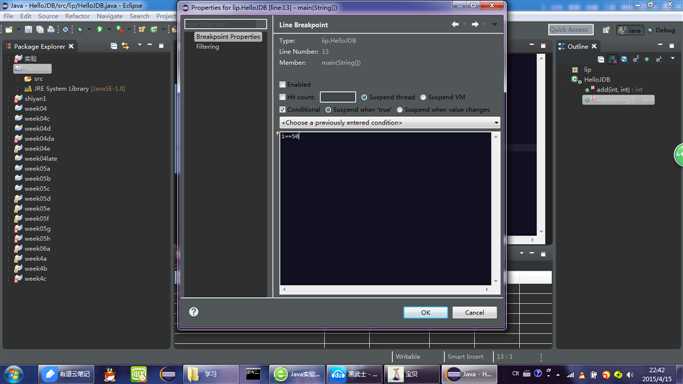Click the green Run button in toolbar
The width and height of the screenshot is (683, 384).
coord(100,29)
